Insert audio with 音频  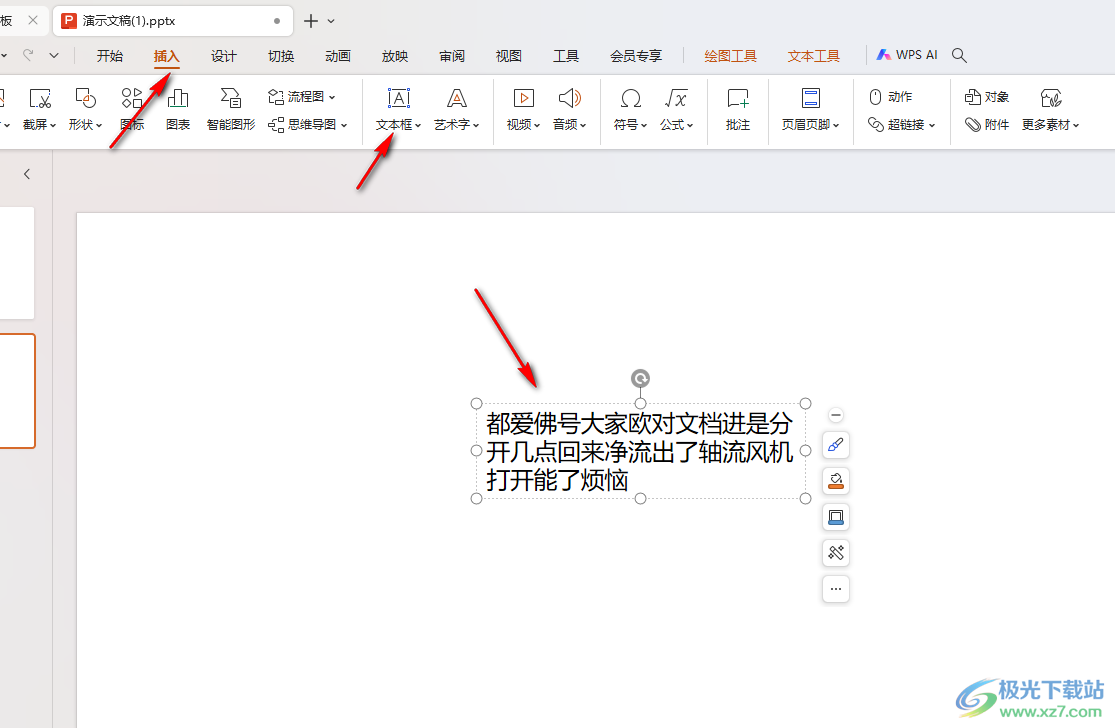[570, 109]
